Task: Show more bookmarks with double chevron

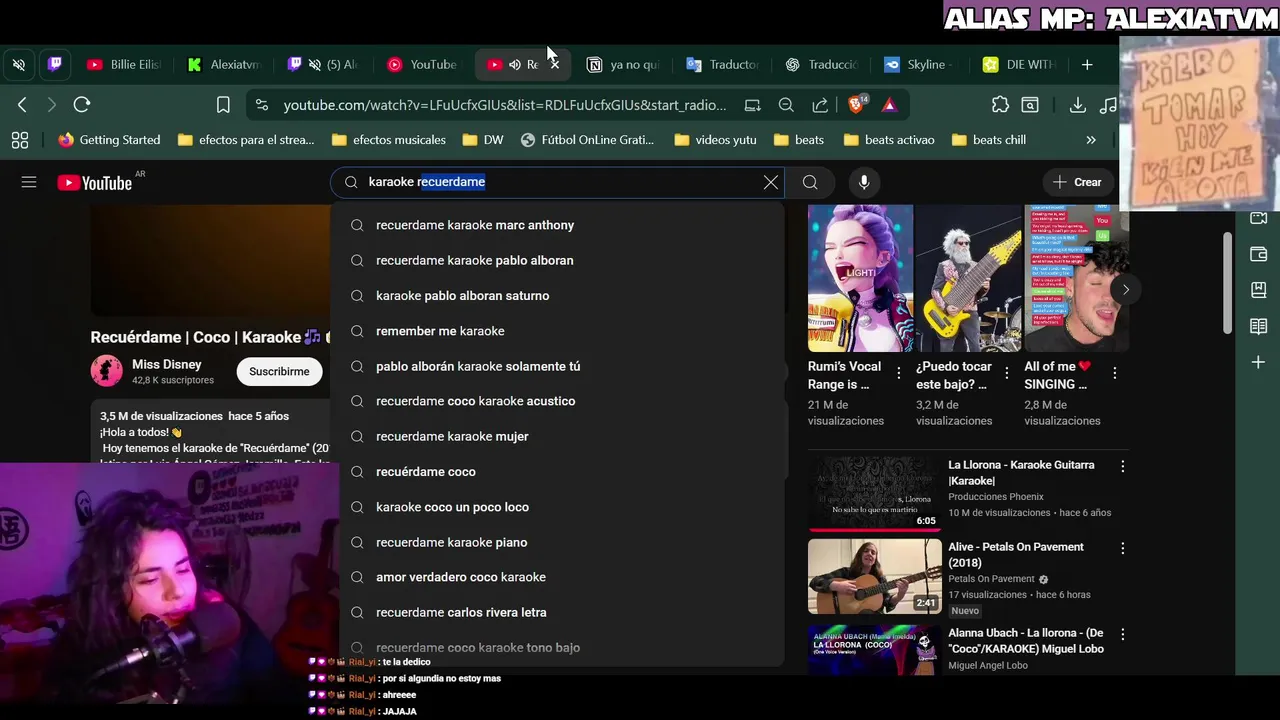Action: coord(1091,140)
